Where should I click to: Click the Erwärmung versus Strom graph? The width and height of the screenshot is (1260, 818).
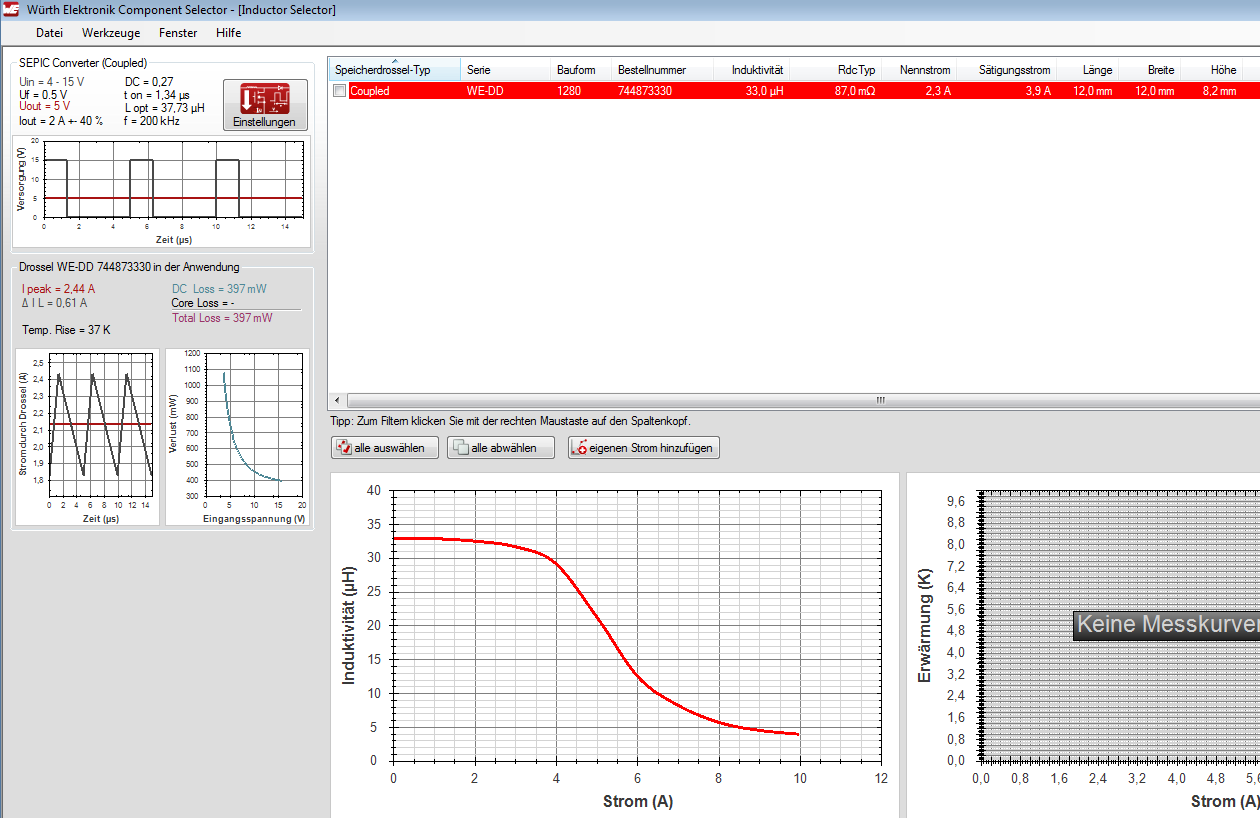point(1084,646)
